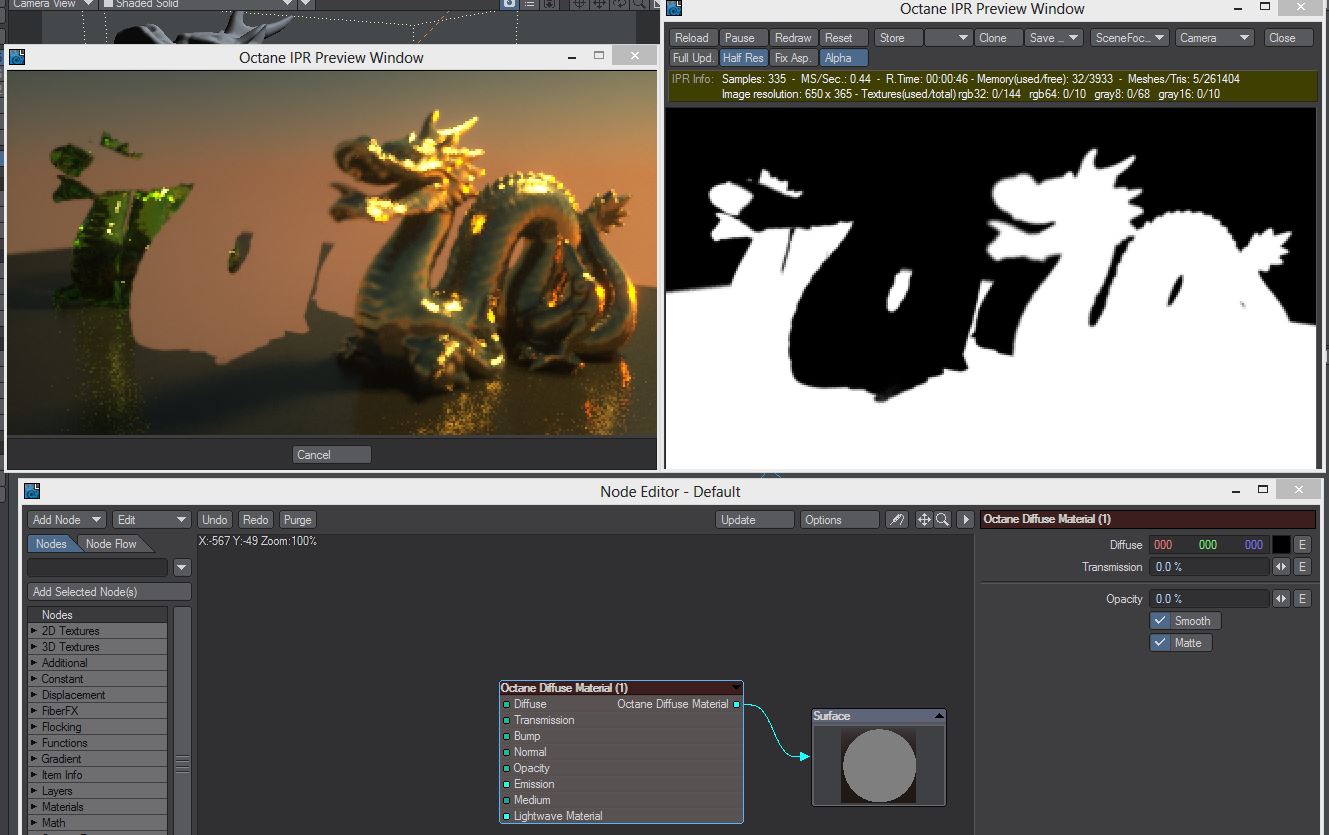The image size is (1329, 835).
Task: Click the Surface node preview sphere
Action: tap(879, 765)
